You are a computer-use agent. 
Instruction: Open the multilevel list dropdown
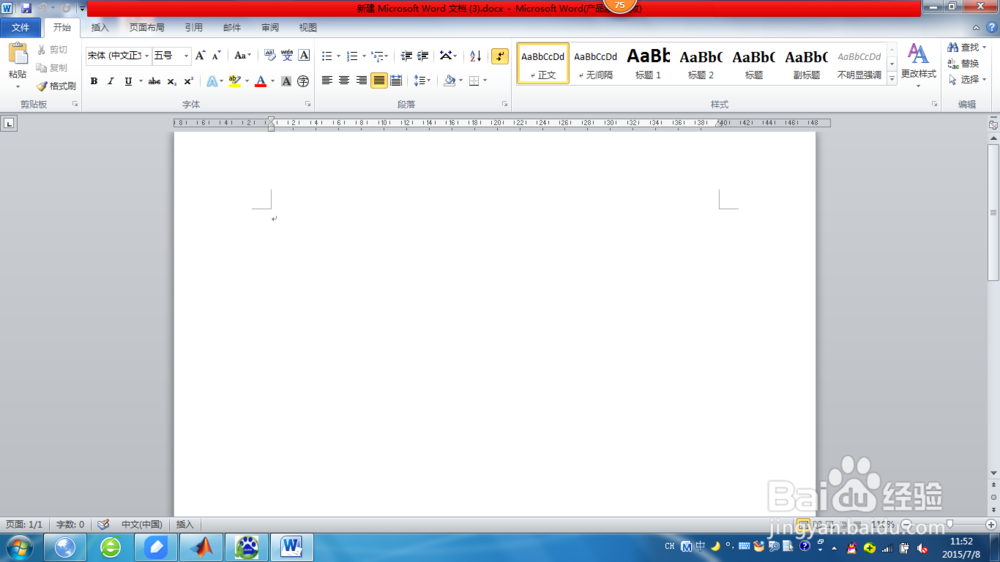click(x=379, y=56)
